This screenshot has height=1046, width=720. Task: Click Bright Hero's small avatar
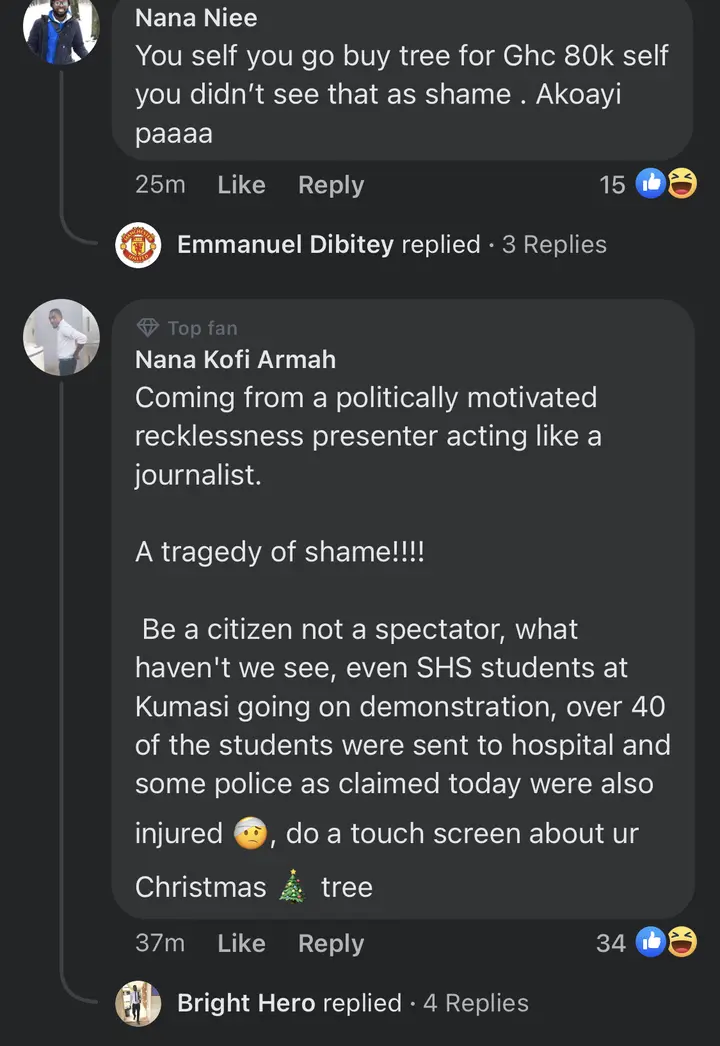point(138,1003)
